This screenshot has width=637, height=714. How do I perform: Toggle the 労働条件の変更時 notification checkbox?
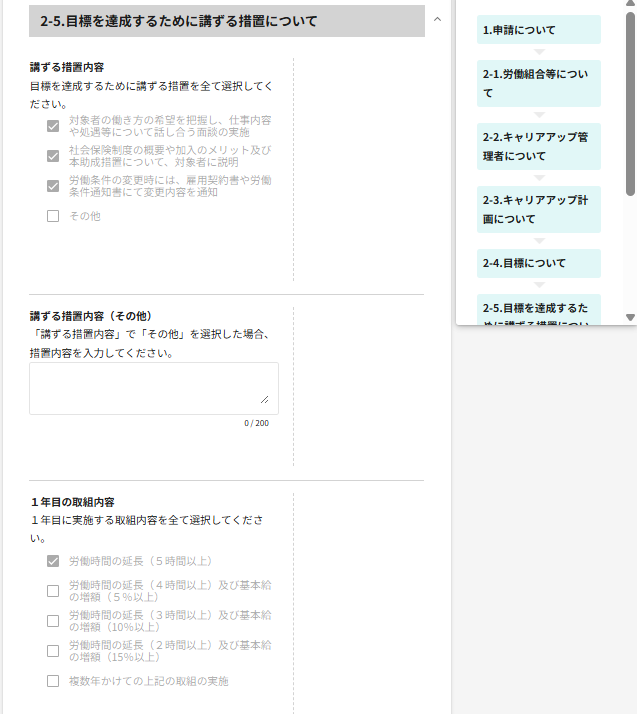pos(53,186)
